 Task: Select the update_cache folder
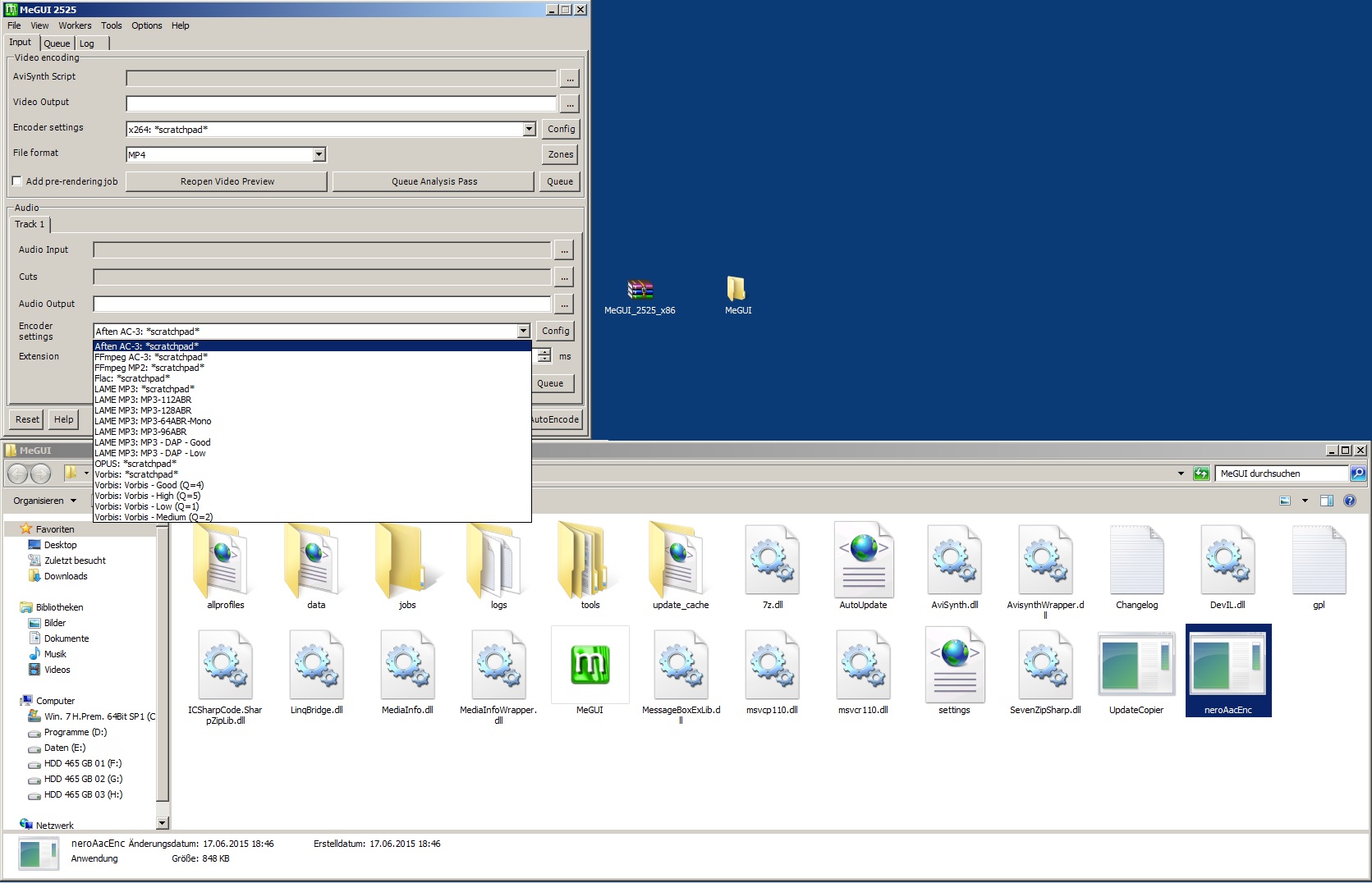point(681,565)
